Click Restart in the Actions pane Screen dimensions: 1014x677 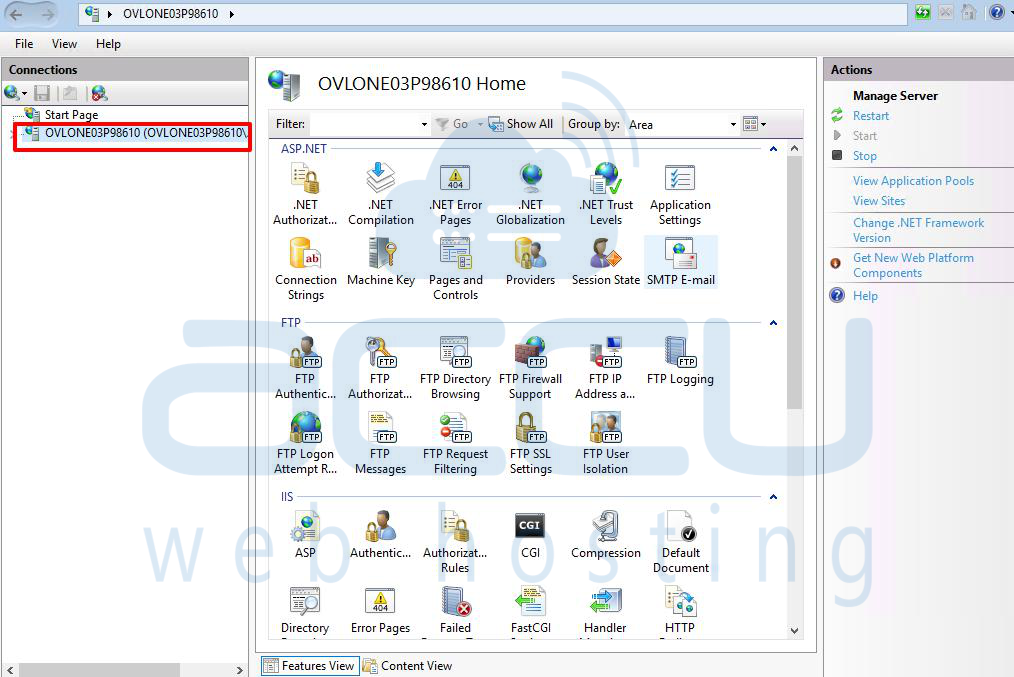click(x=871, y=115)
